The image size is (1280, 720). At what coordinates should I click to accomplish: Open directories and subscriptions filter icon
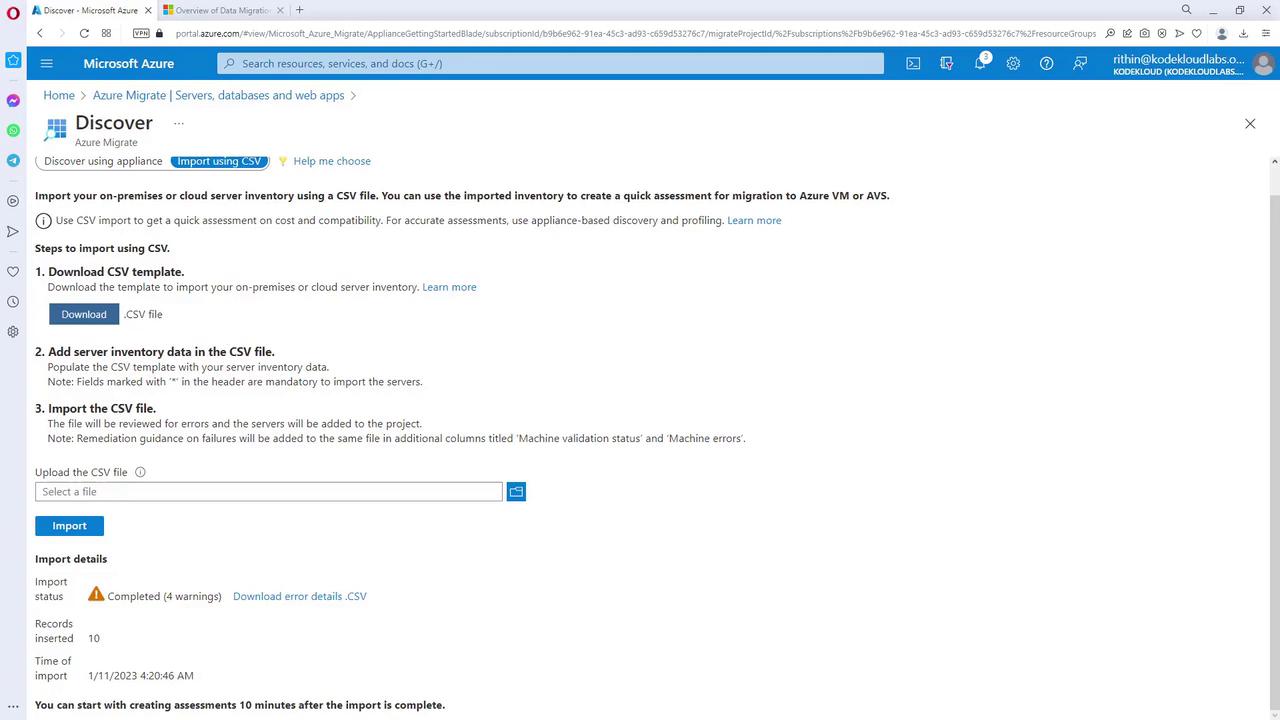click(947, 63)
